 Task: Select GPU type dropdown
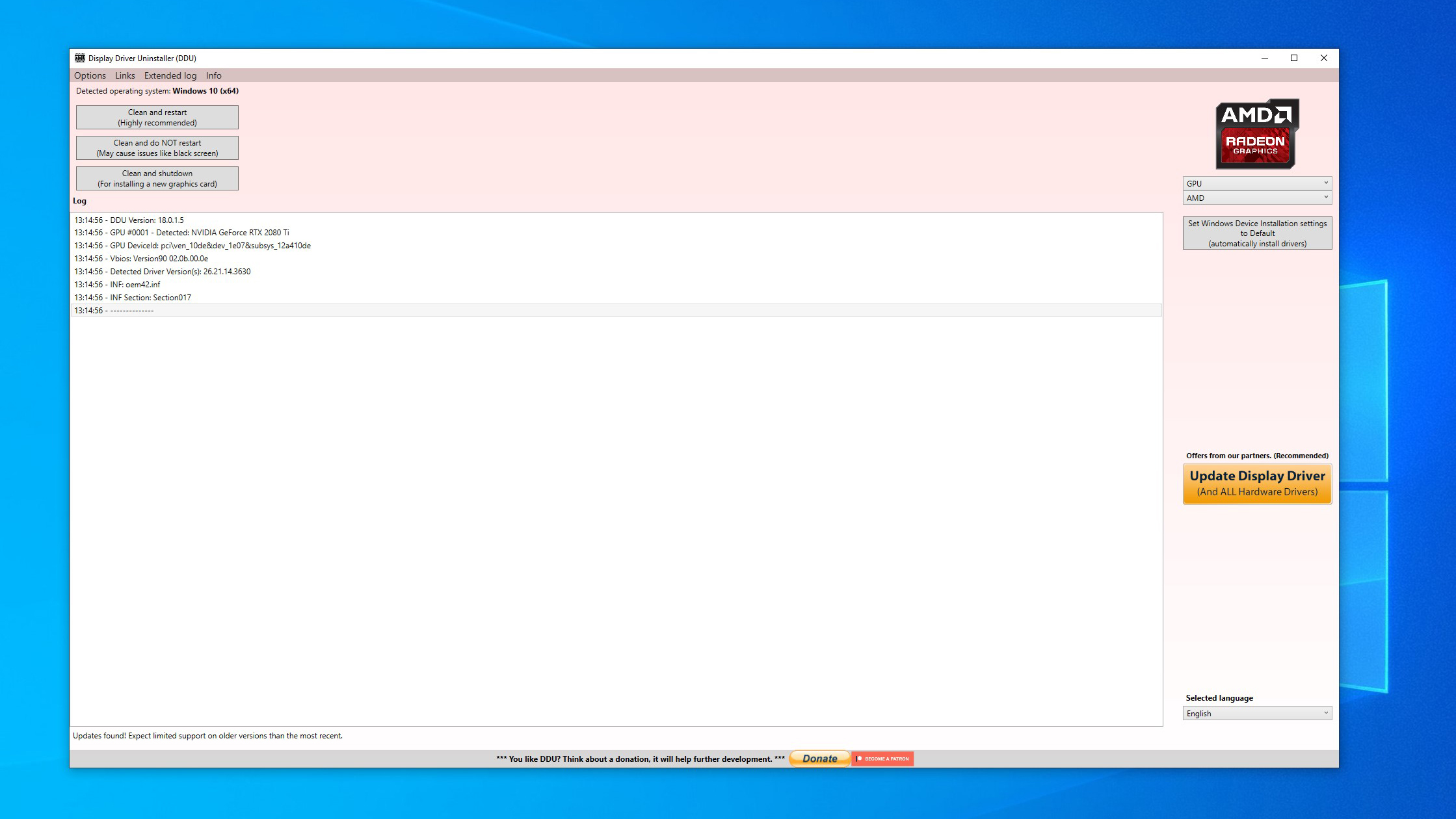(x=1257, y=183)
